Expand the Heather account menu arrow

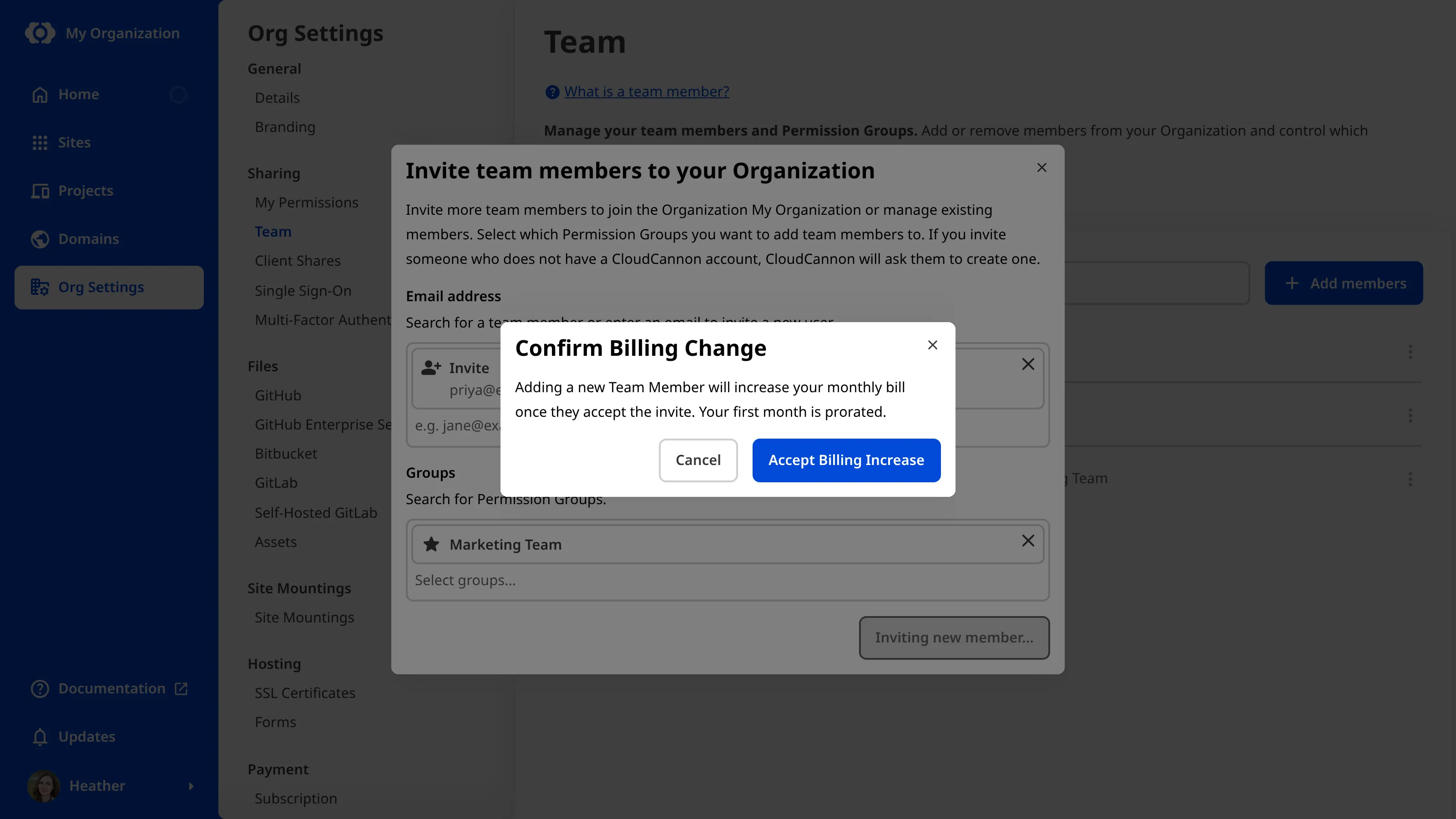tap(191, 786)
